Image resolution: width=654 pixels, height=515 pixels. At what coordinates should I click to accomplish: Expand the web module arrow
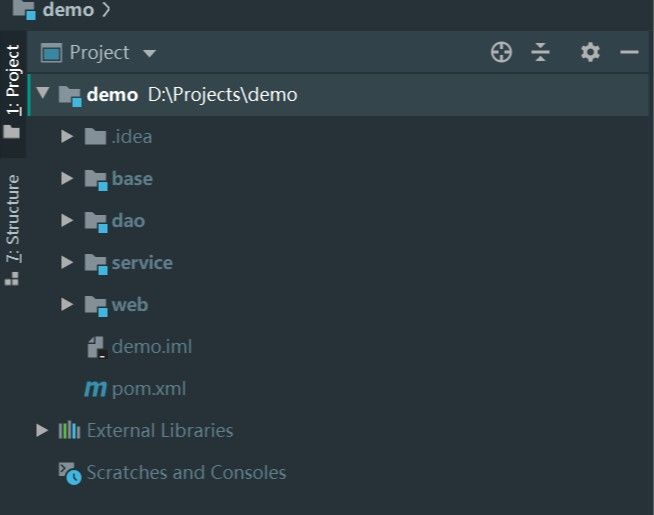[x=67, y=304]
